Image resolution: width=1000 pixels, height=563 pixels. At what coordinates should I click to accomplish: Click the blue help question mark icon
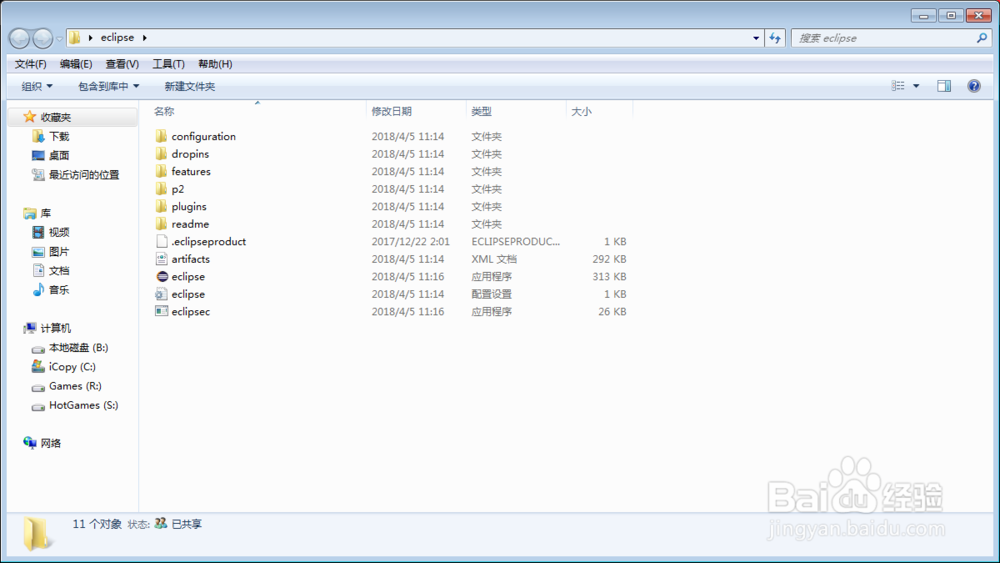[974, 85]
